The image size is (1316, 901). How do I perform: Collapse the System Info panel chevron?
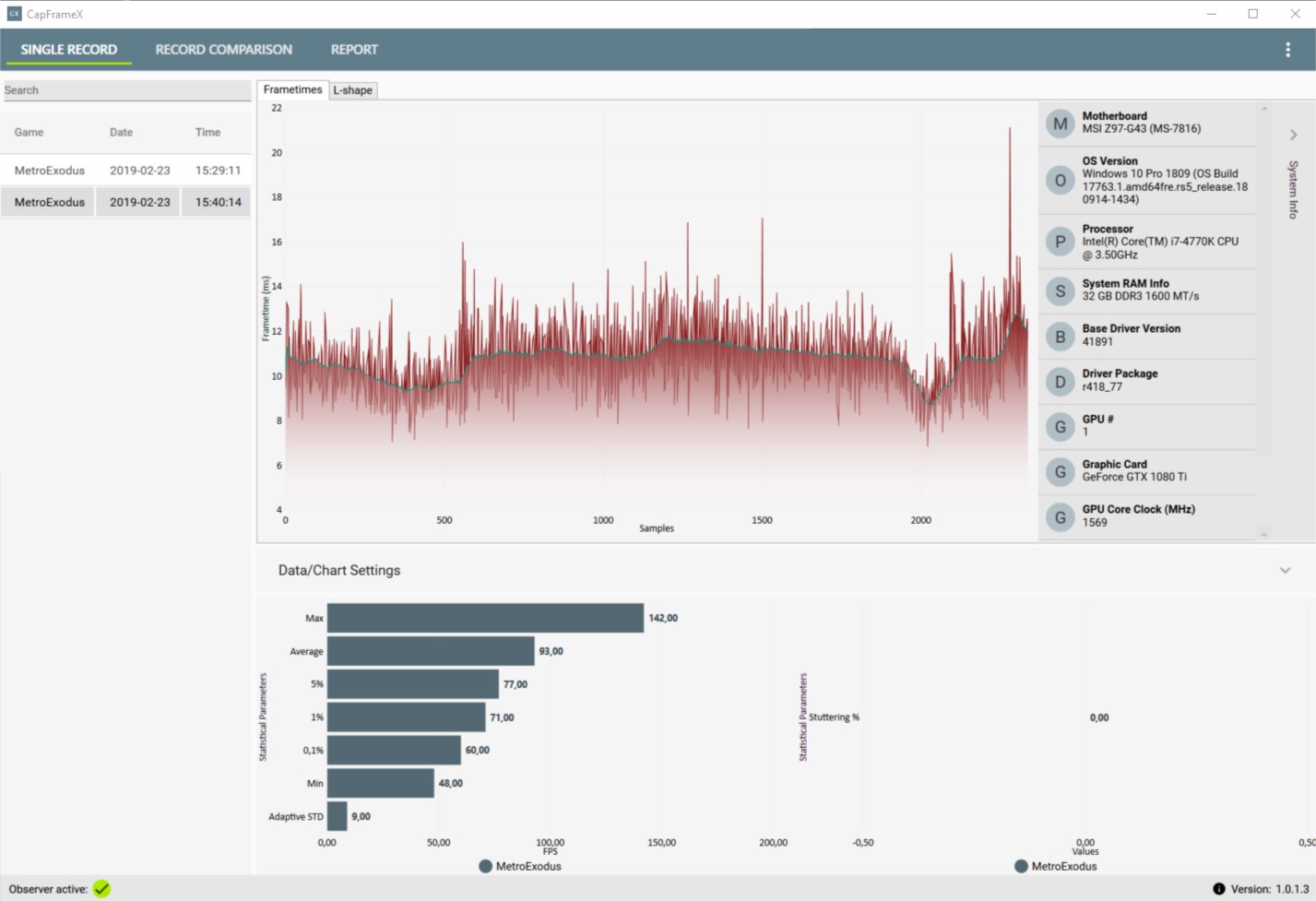point(1293,135)
